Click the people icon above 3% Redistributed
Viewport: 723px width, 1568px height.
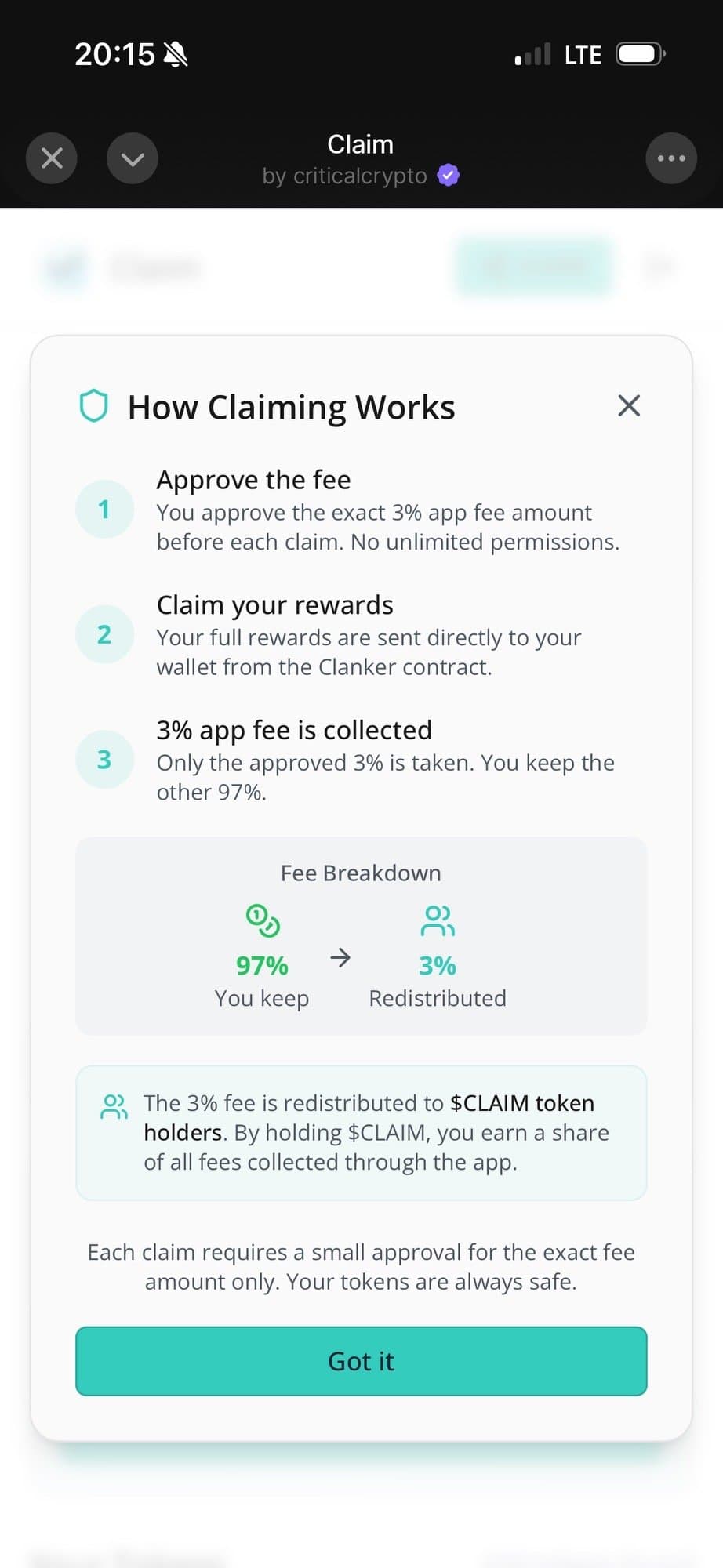[438, 920]
